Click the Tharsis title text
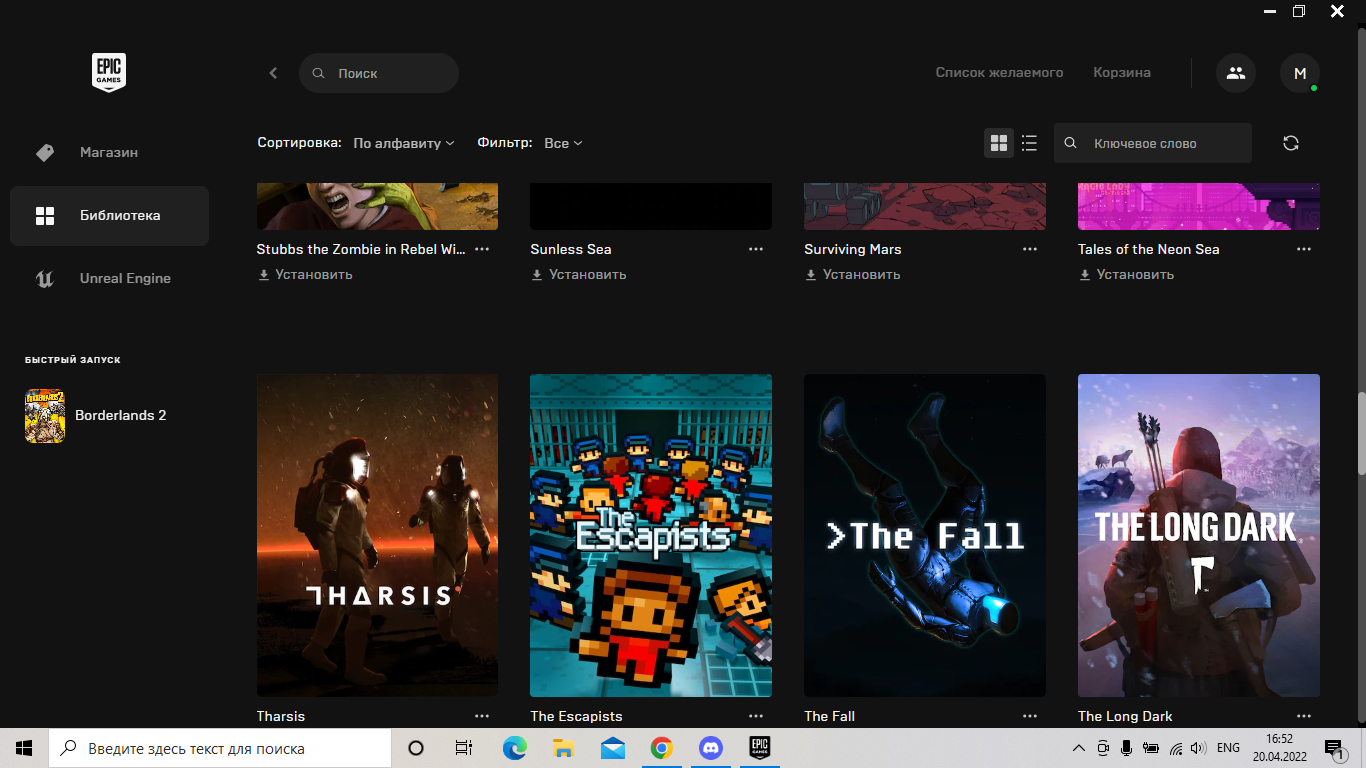The width and height of the screenshot is (1366, 768). point(281,716)
